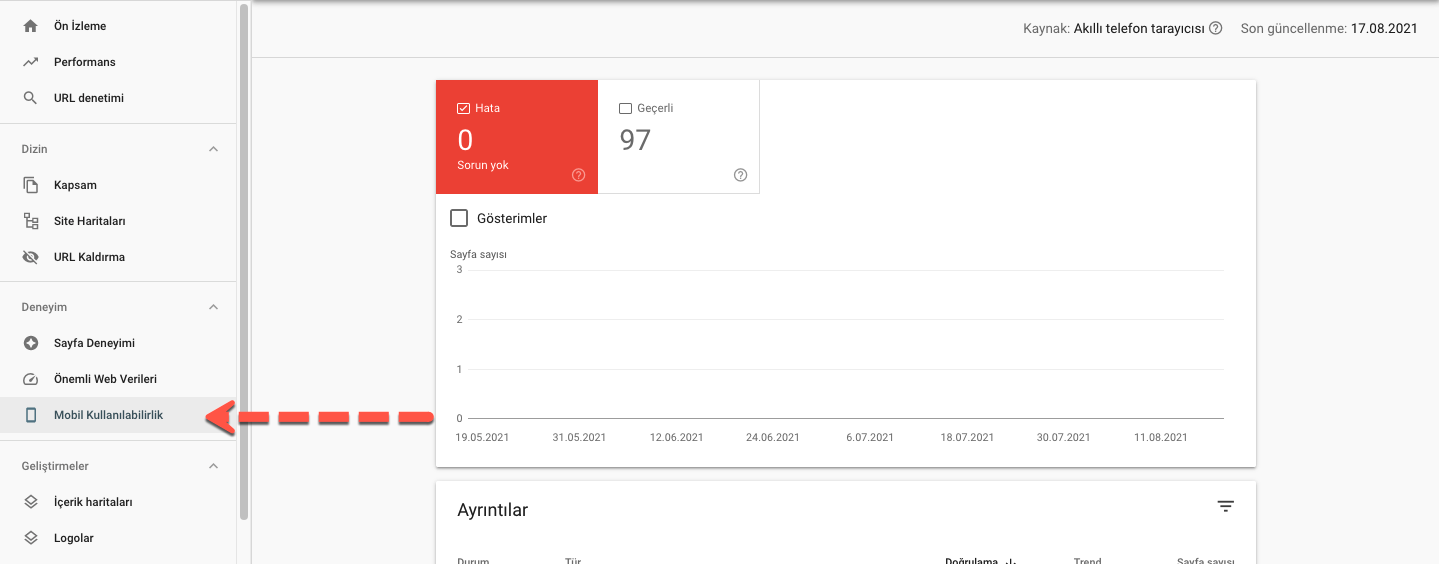This screenshot has width=1439, height=564.
Task: Click the Sorun yok text
Action: coord(483,165)
